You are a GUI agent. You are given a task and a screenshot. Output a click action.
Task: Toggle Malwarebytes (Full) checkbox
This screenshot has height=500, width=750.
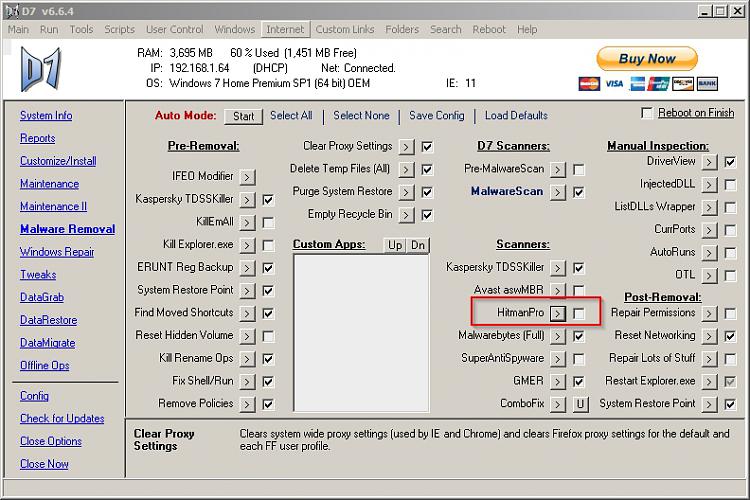click(x=579, y=336)
